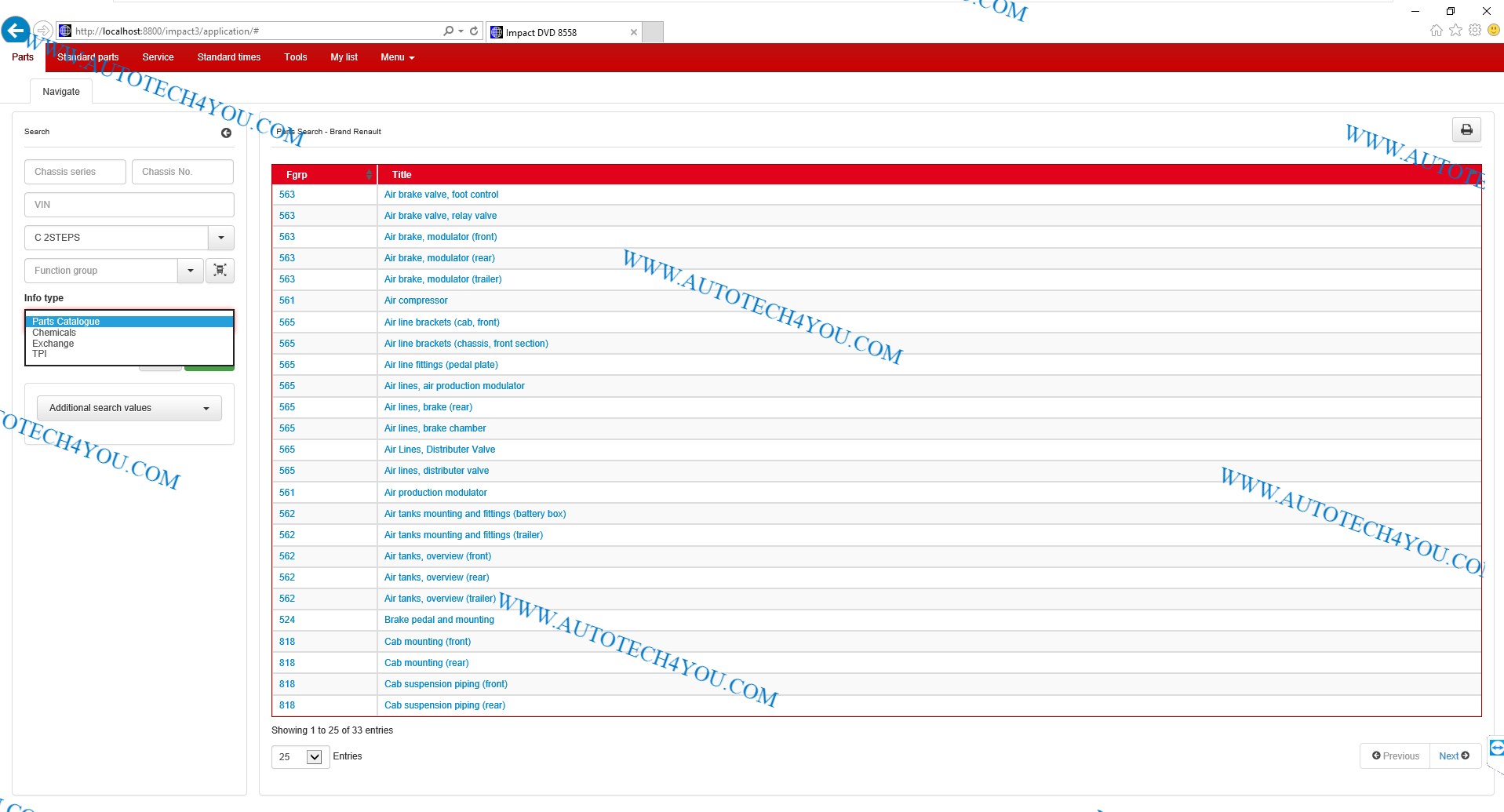Expand the C 2STEPS dropdown
The height and width of the screenshot is (812, 1504).
pos(220,238)
